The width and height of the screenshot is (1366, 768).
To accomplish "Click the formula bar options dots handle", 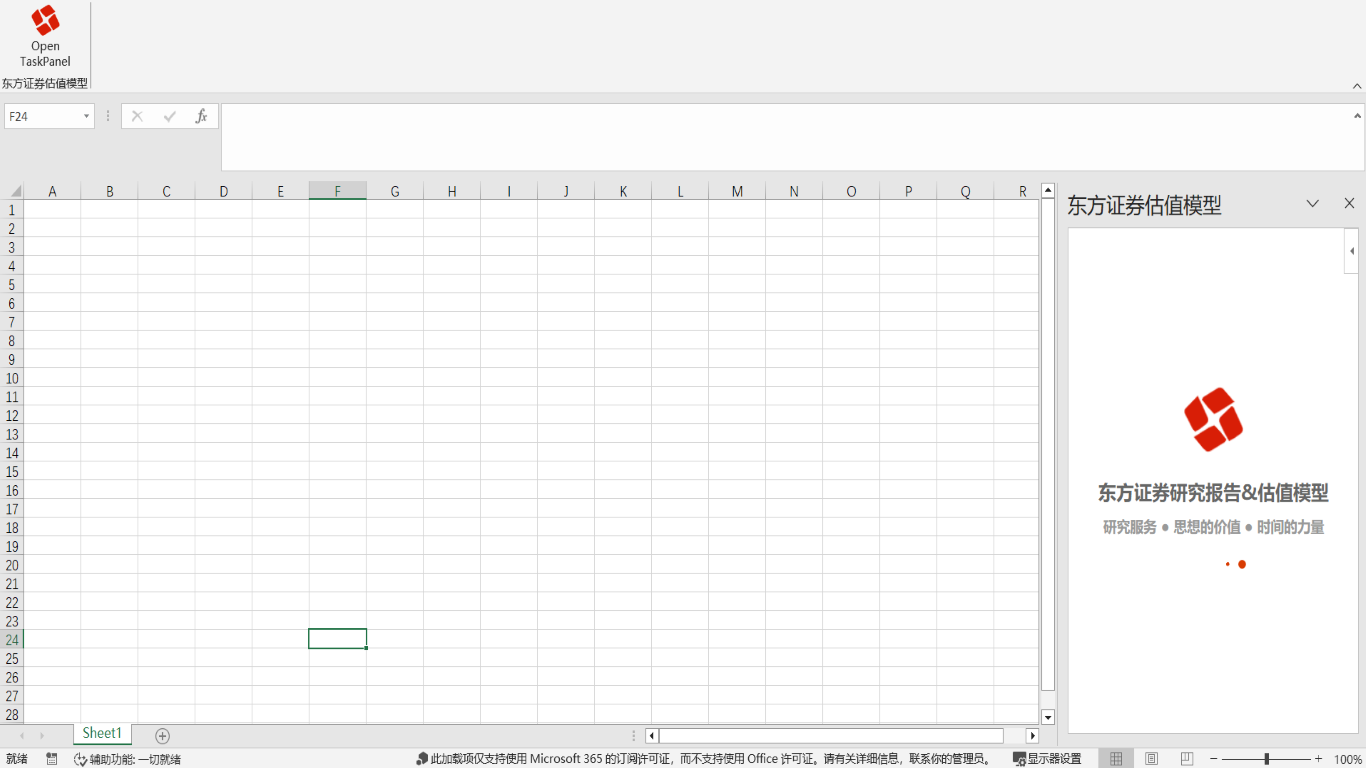I will [x=108, y=117].
